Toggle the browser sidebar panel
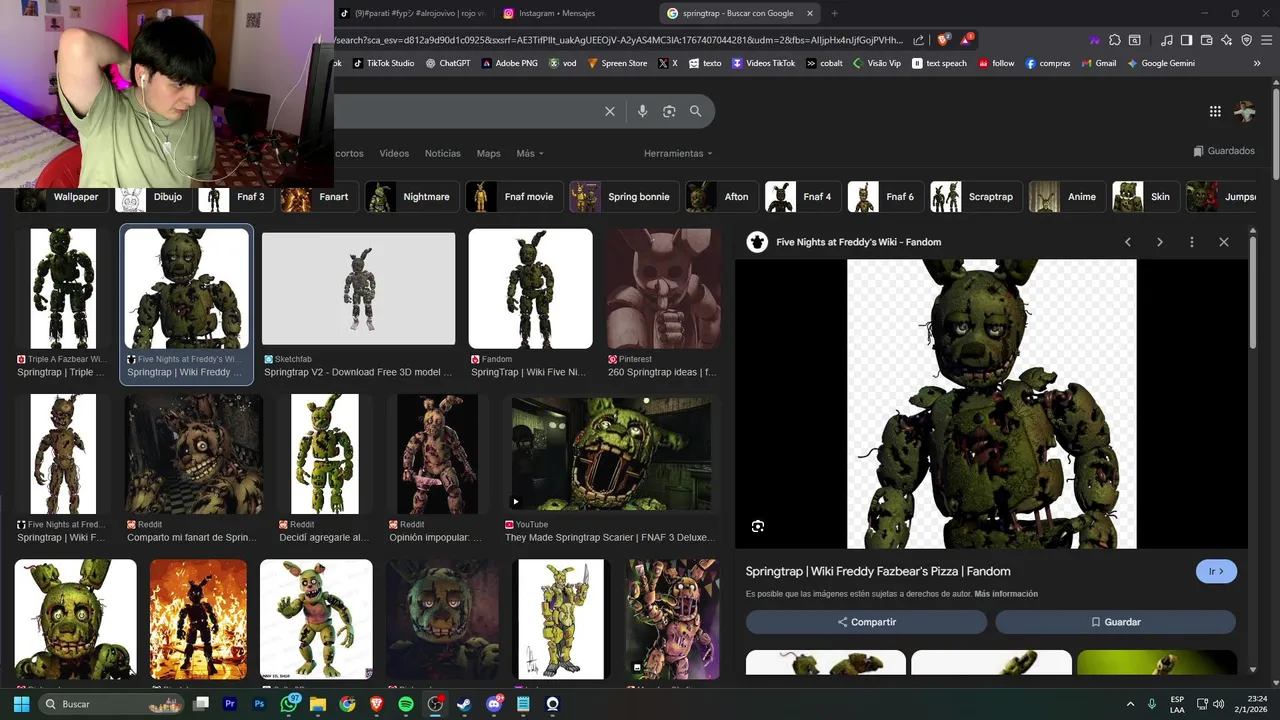The image size is (1280, 720). click(x=1186, y=40)
